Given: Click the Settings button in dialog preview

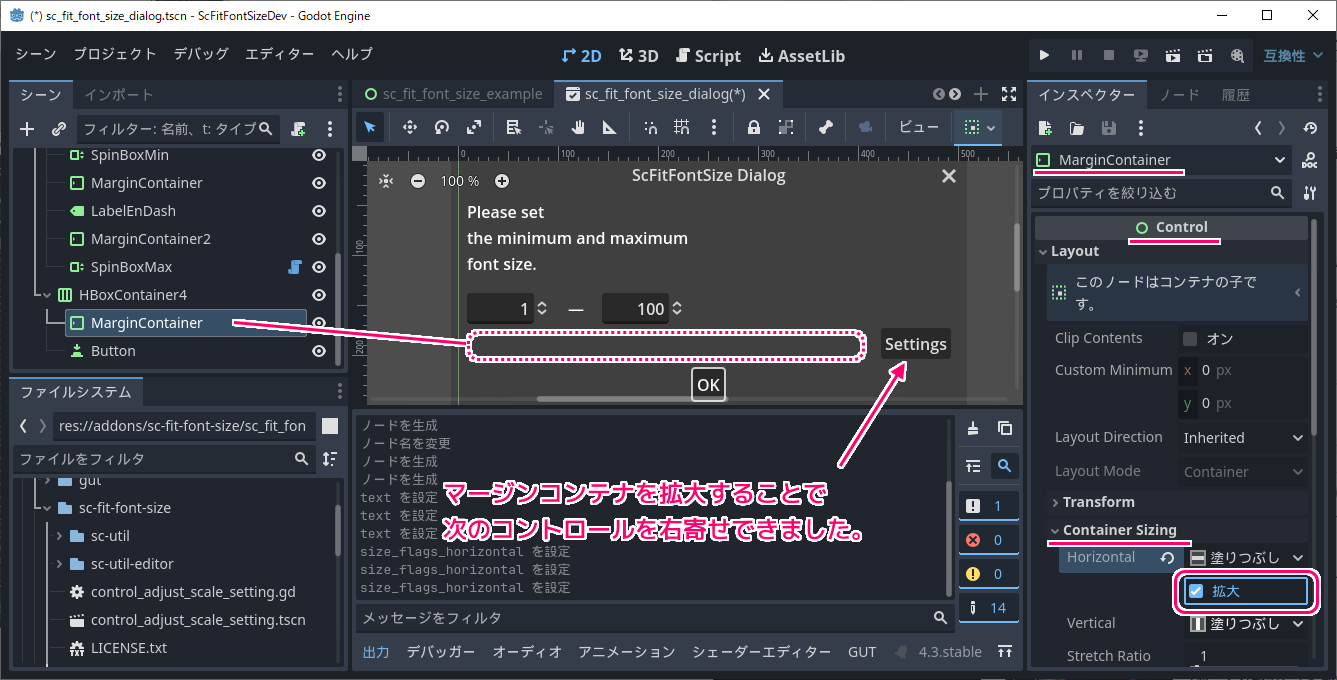Looking at the screenshot, I should pos(915,344).
